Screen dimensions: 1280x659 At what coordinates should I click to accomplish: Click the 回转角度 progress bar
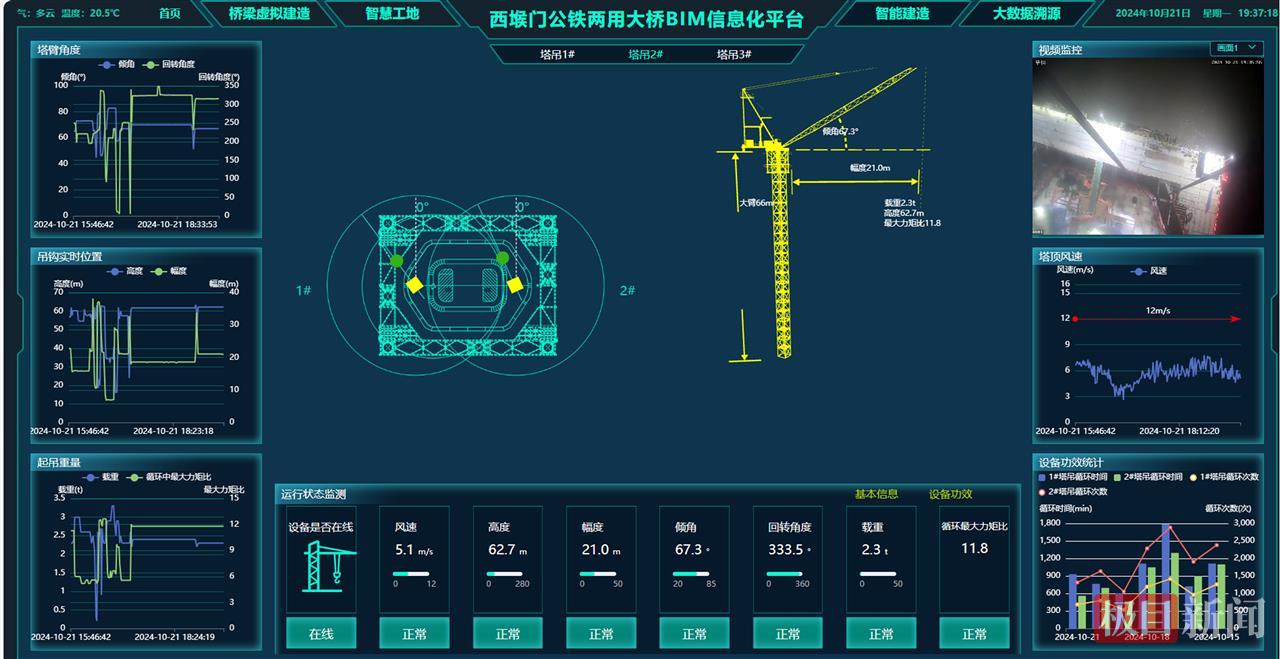click(788, 574)
